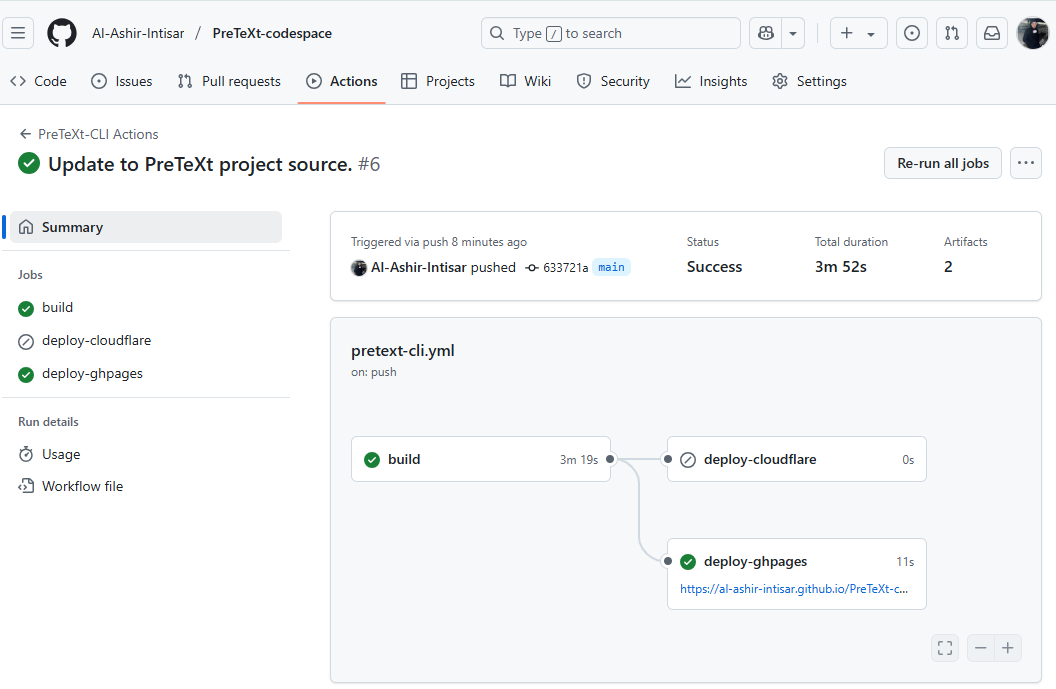Viewport: 1056px width, 689px height.
Task: Click the skipped icon beside deploy-cloudflare in sidebar
Action: coord(26,341)
